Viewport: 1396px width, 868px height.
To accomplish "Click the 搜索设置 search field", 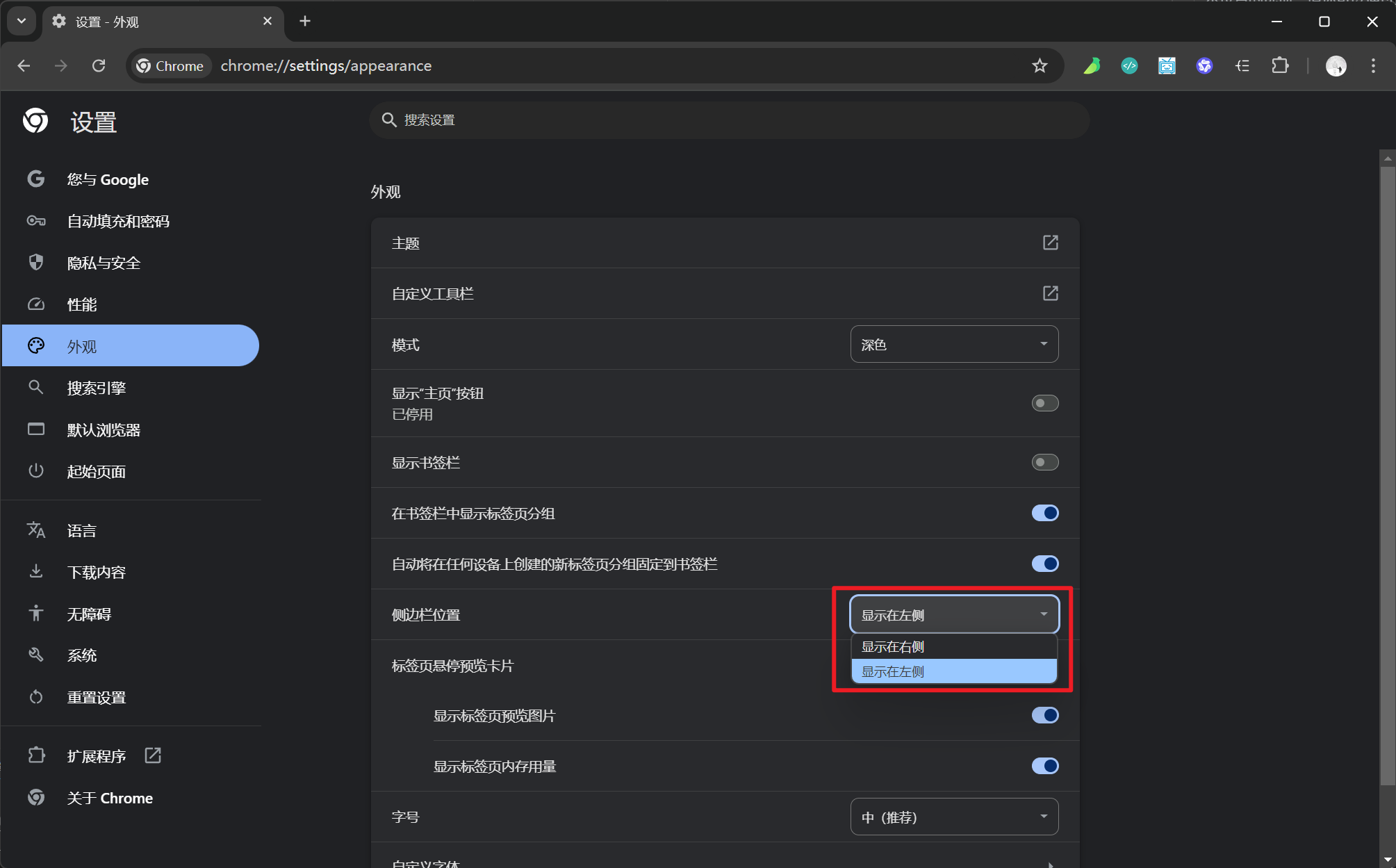I will pos(730,120).
